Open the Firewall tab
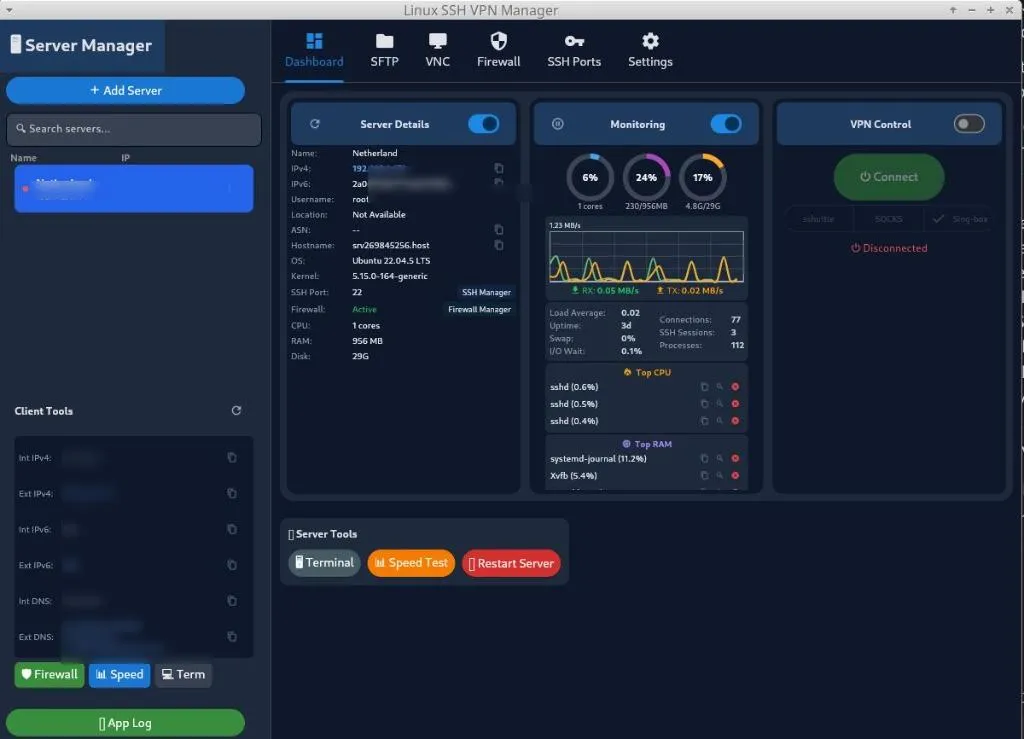The width and height of the screenshot is (1024, 739). click(x=498, y=51)
